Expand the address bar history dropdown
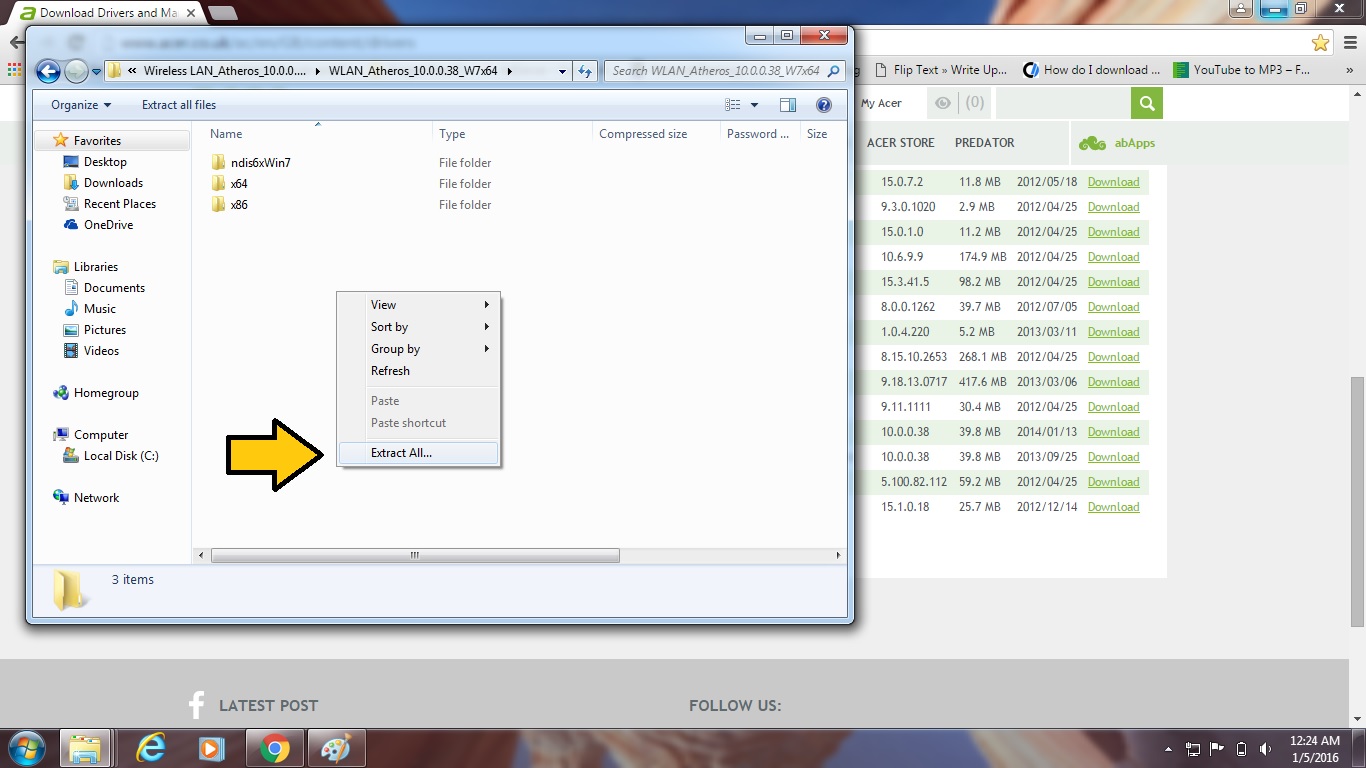 point(564,71)
